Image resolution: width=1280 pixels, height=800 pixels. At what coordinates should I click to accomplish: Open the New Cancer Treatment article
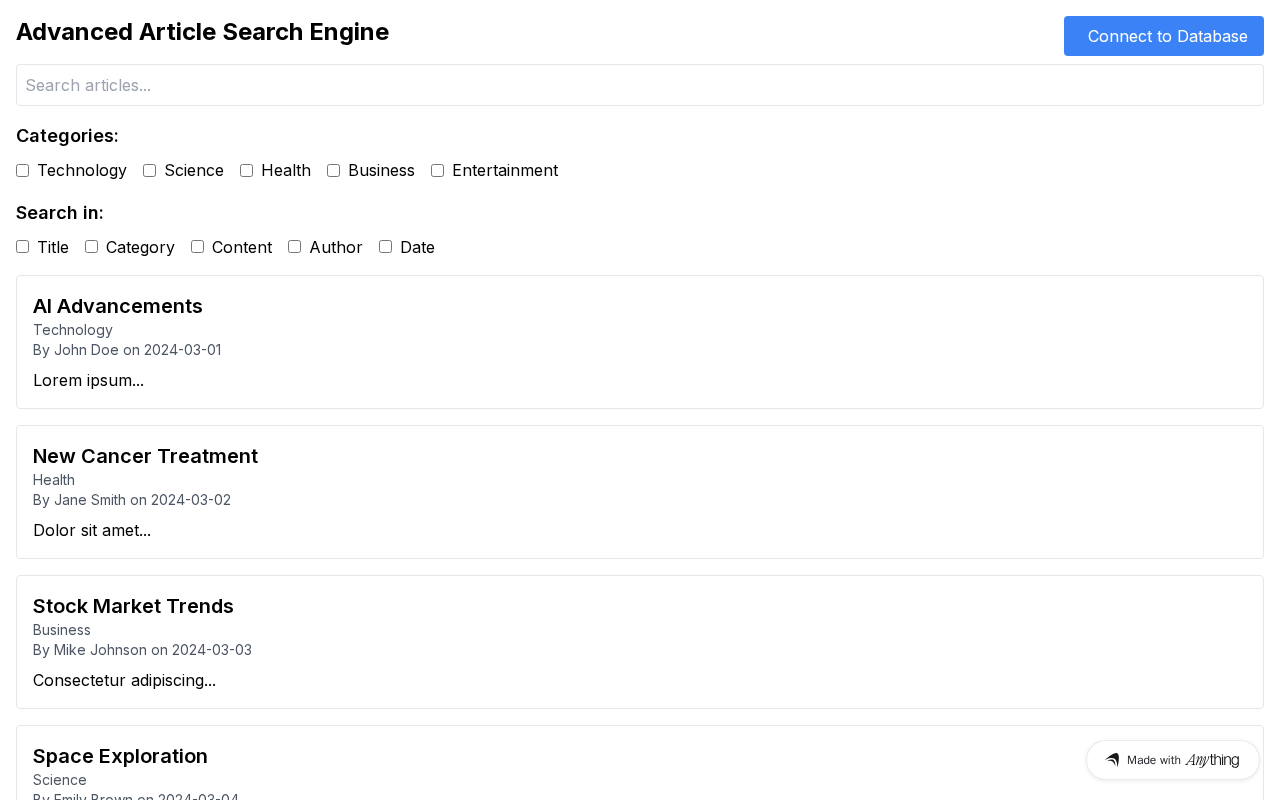[145, 456]
